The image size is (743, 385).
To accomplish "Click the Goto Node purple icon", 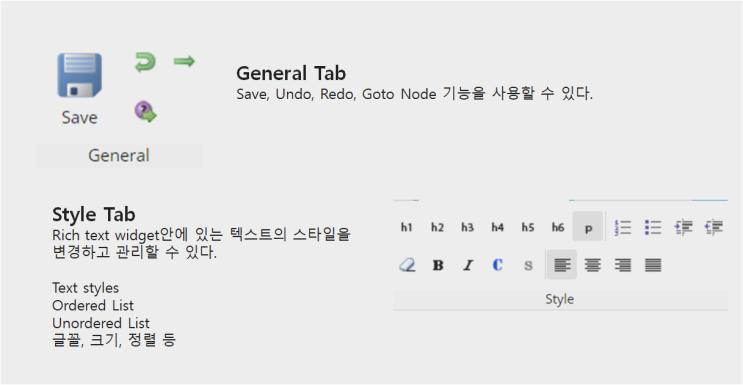I will [x=145, y=112].
